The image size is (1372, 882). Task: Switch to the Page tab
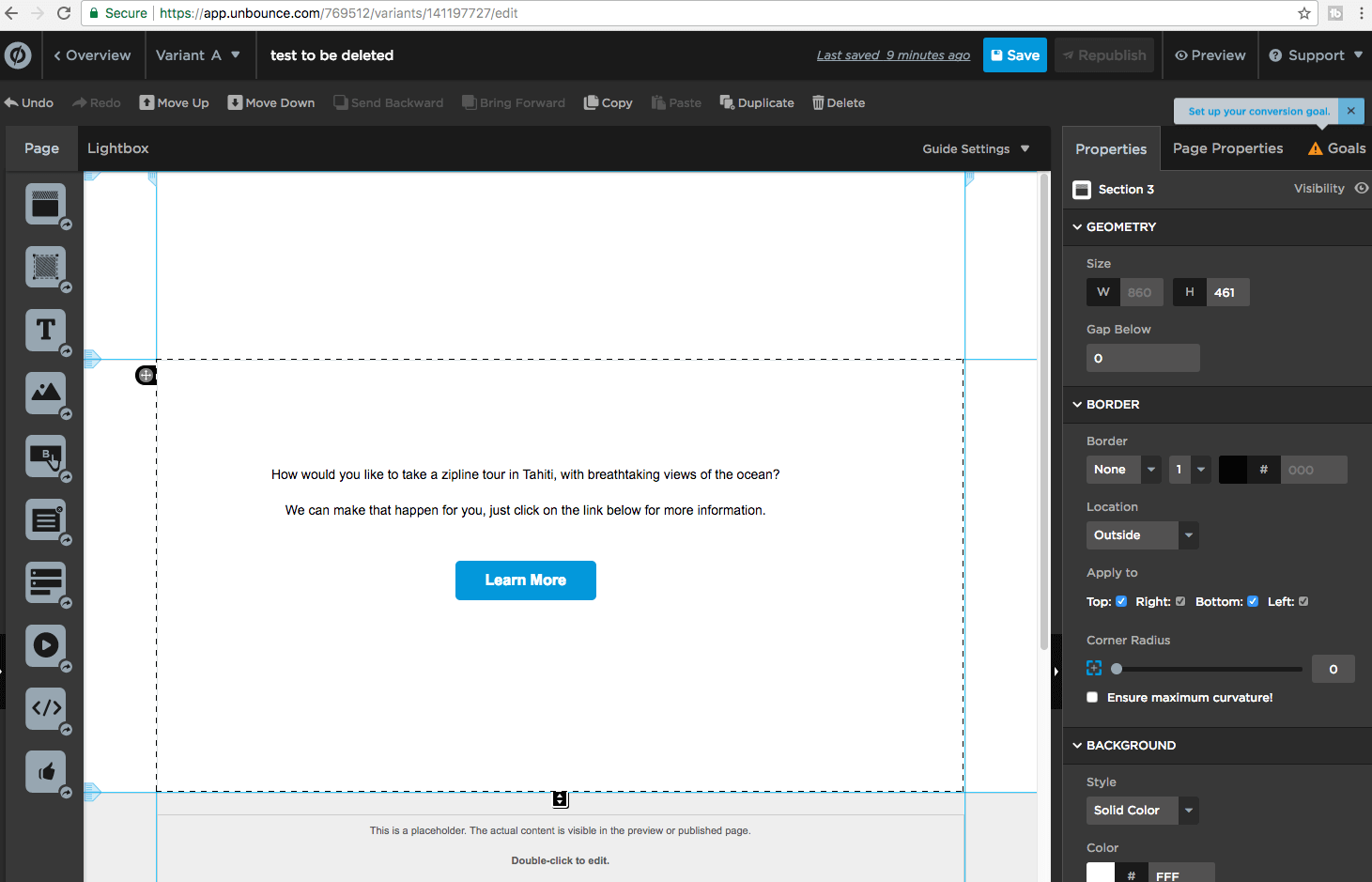41,148
